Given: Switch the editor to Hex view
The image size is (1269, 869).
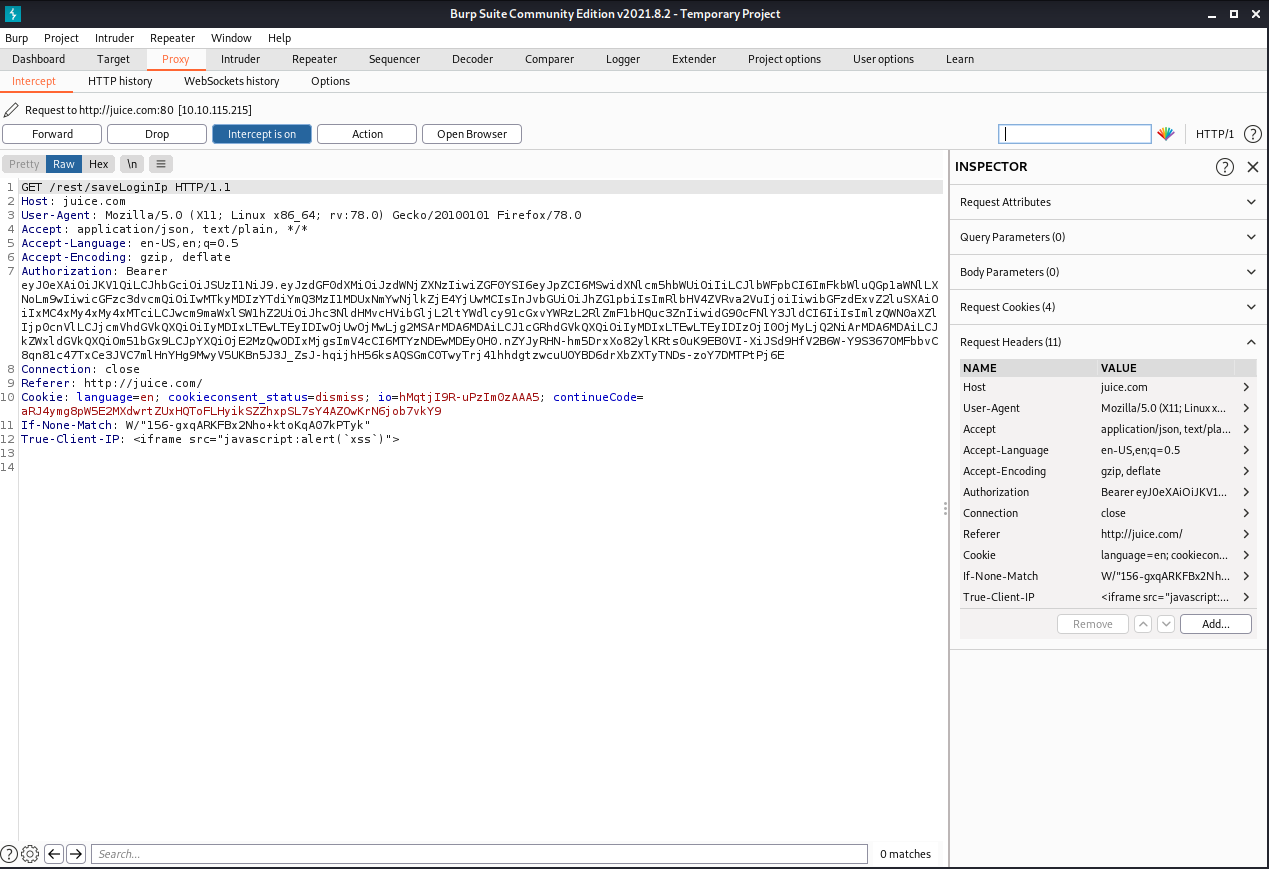Looking at the screenshot, I should 98,164.
